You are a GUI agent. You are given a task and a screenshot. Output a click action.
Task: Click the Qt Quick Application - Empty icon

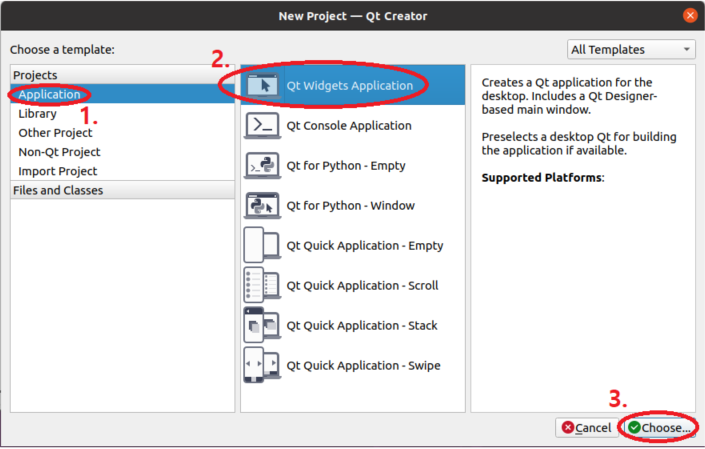click(x=263, y=245)
